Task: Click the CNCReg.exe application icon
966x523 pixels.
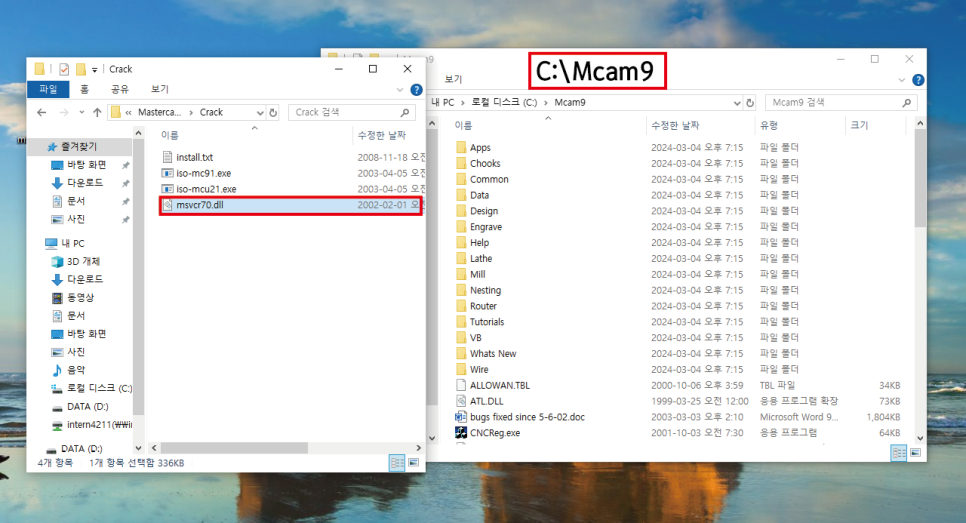Action: click(x=461, y=432)
